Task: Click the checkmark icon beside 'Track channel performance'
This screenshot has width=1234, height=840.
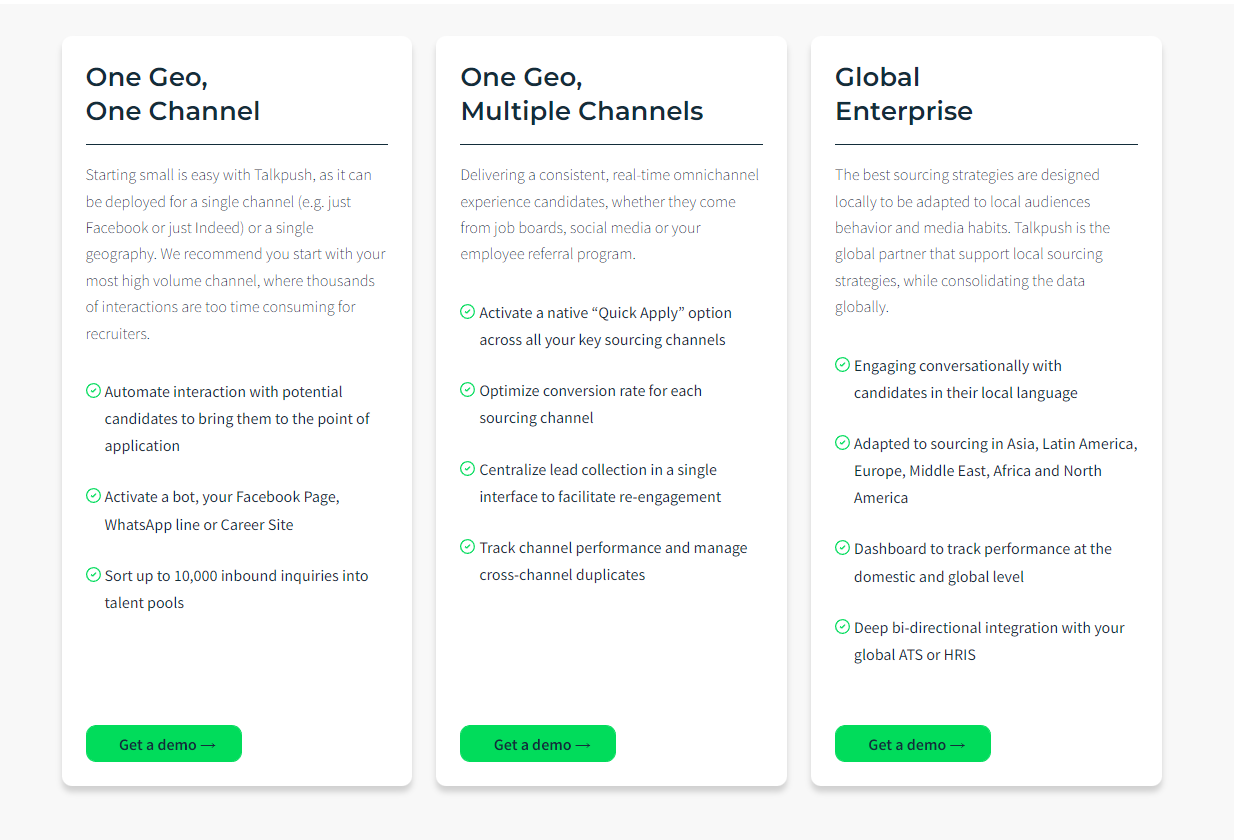Action: [x=467, y=547]
